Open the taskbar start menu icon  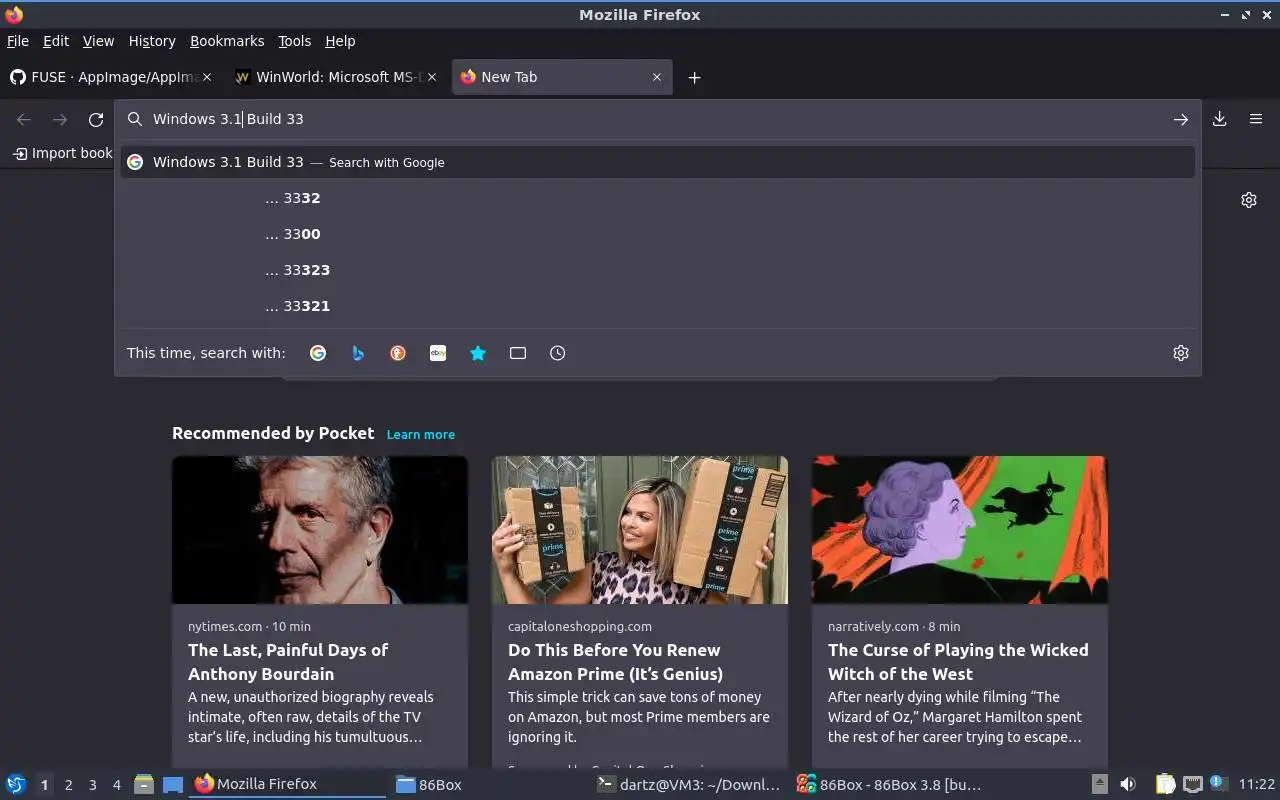tap(16, 784)
